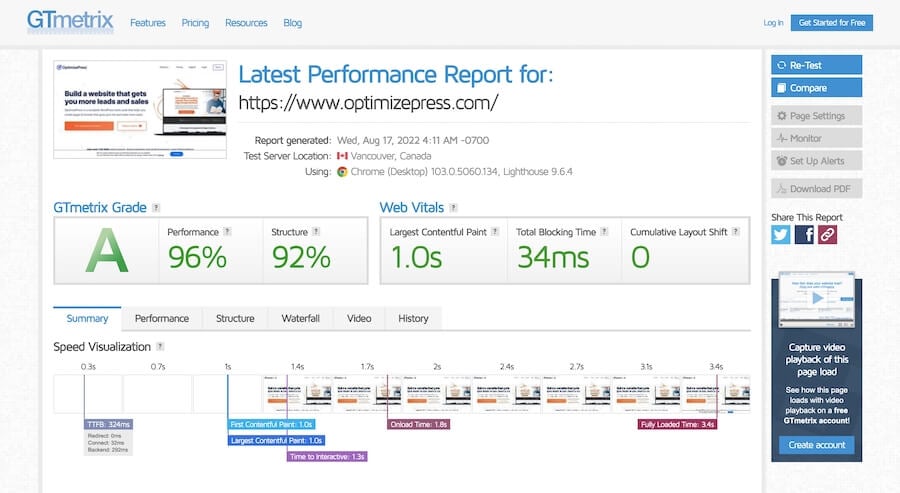Click the Web Vitals heading
This screenshot has width=900, height=493.
412,208
